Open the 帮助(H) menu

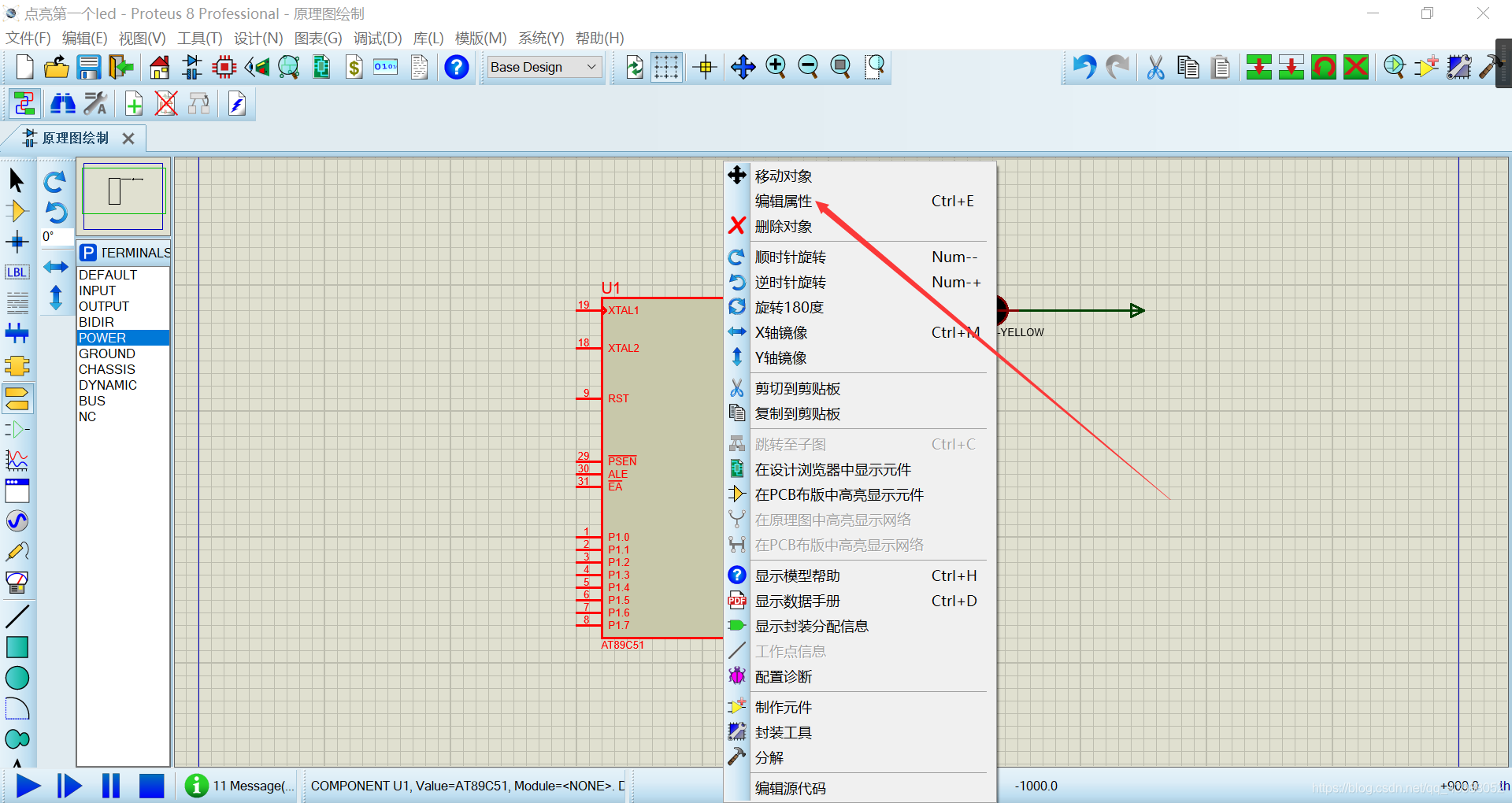coord(599,38)
